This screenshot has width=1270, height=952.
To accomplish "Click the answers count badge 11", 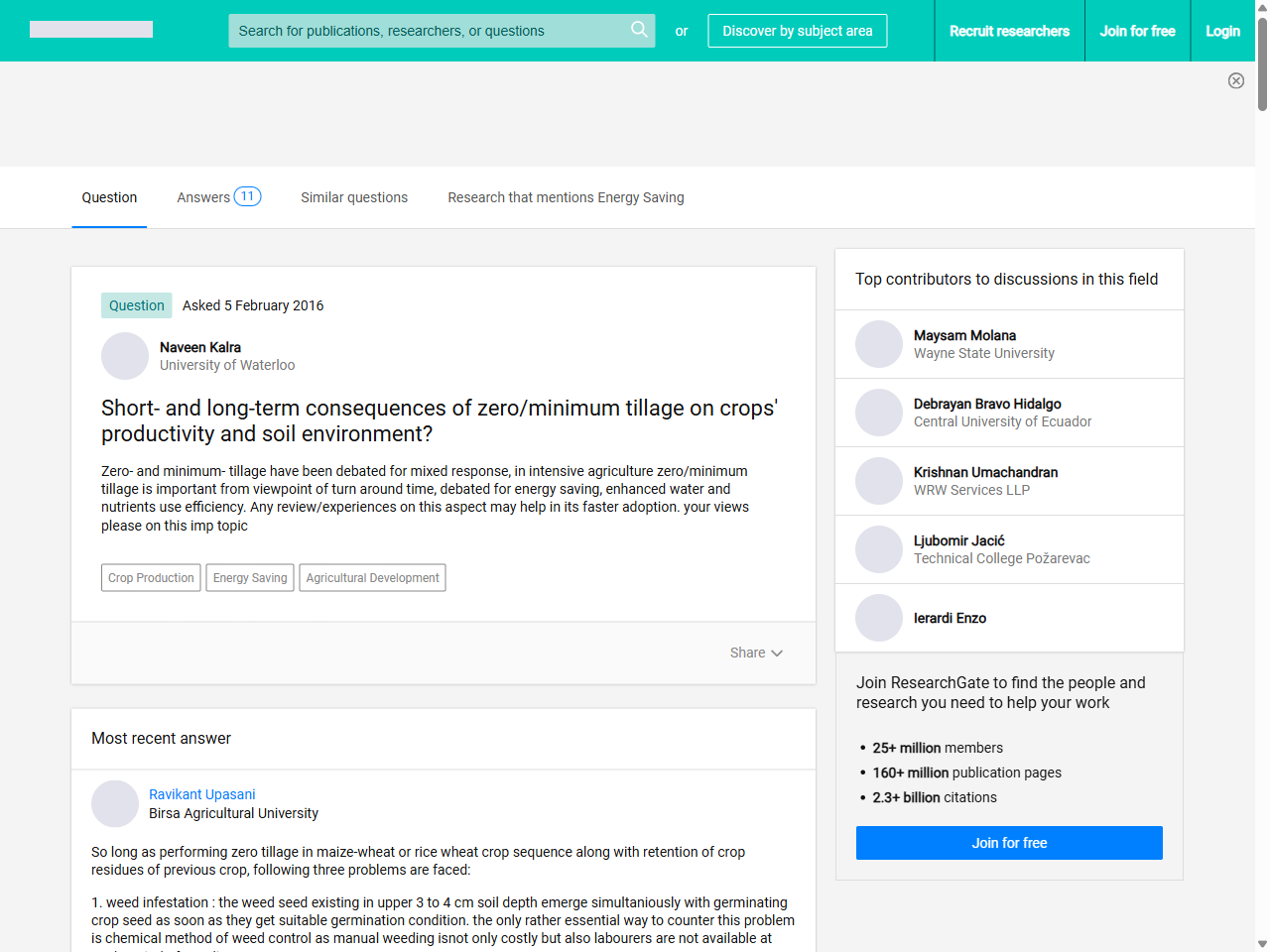I will click(x=247, y=196).
